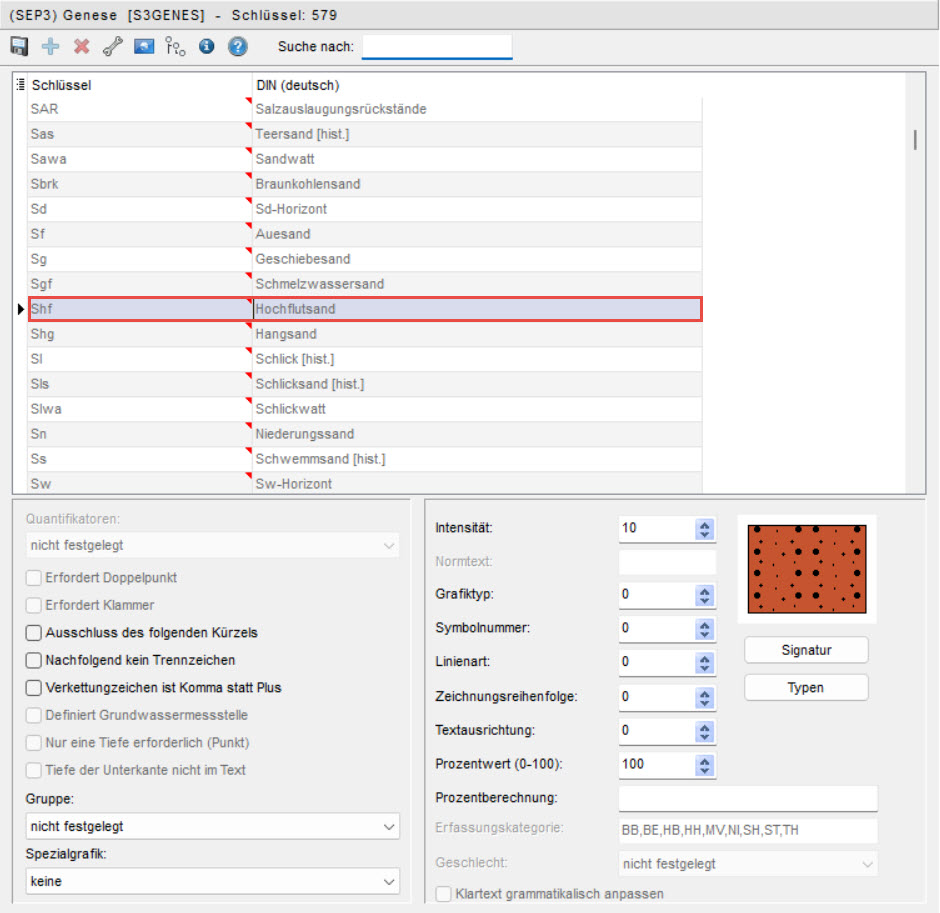Image resolution: width=940 pixels, height=913 pixels.
Task: Open help question mark icon
Action: pos(237,46)
